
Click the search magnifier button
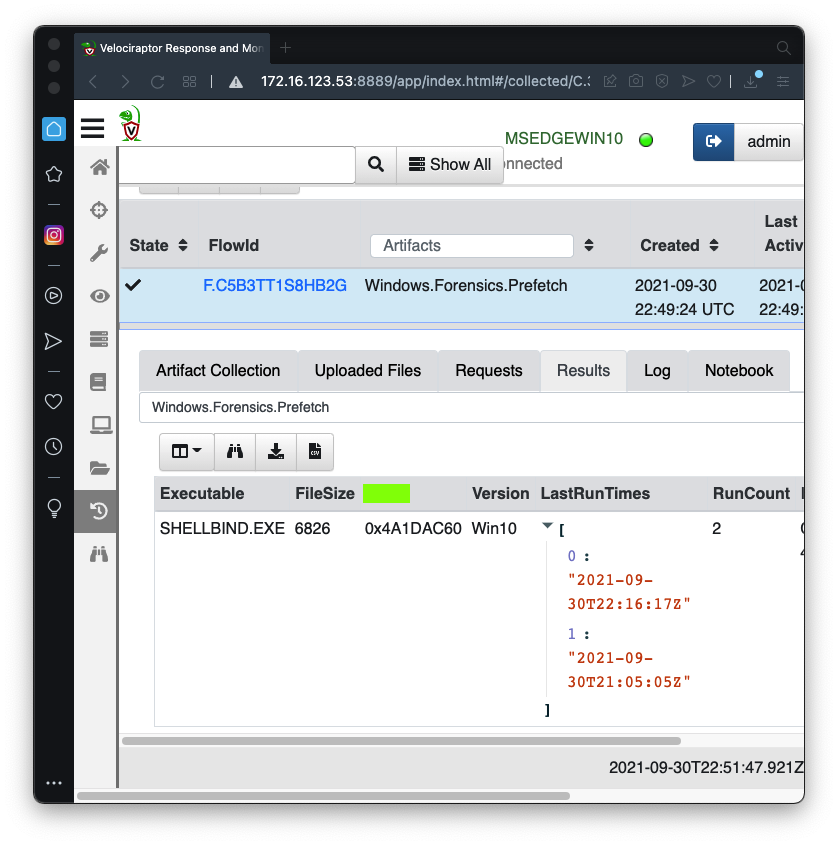click(376, 164)
